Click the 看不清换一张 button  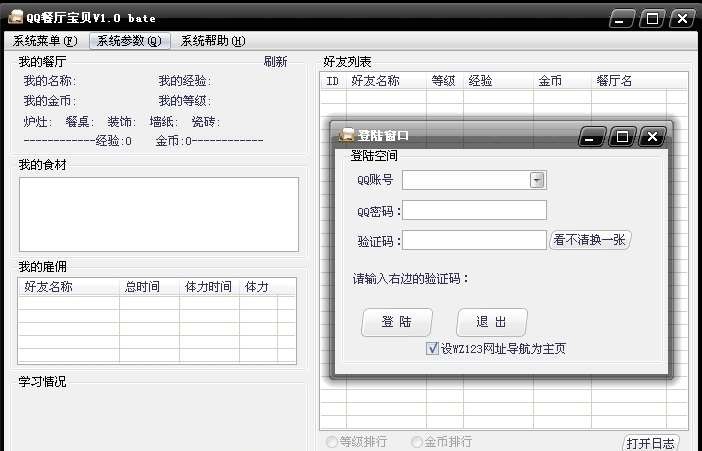point(590,240)
